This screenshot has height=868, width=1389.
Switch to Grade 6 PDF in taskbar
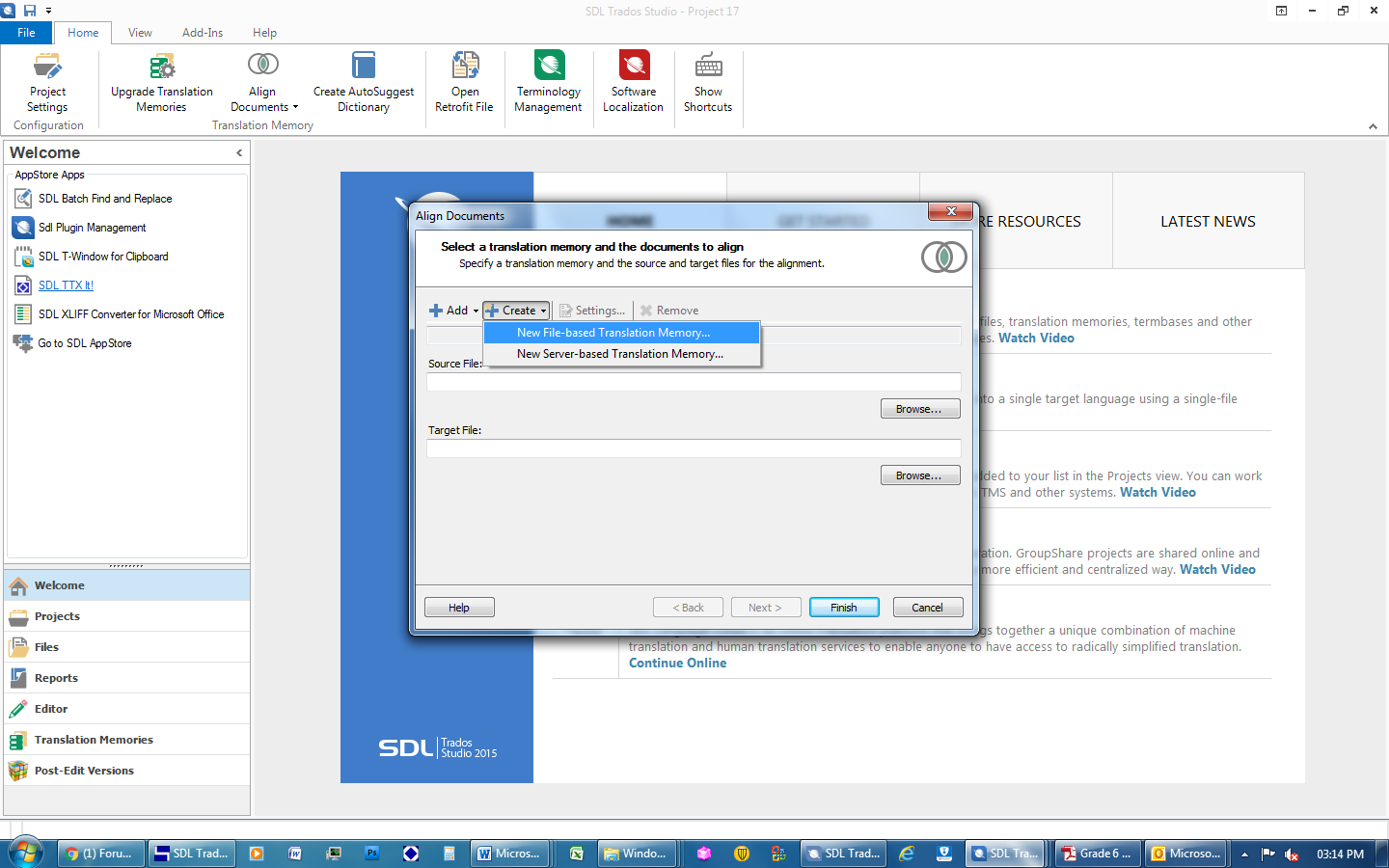1098,854
